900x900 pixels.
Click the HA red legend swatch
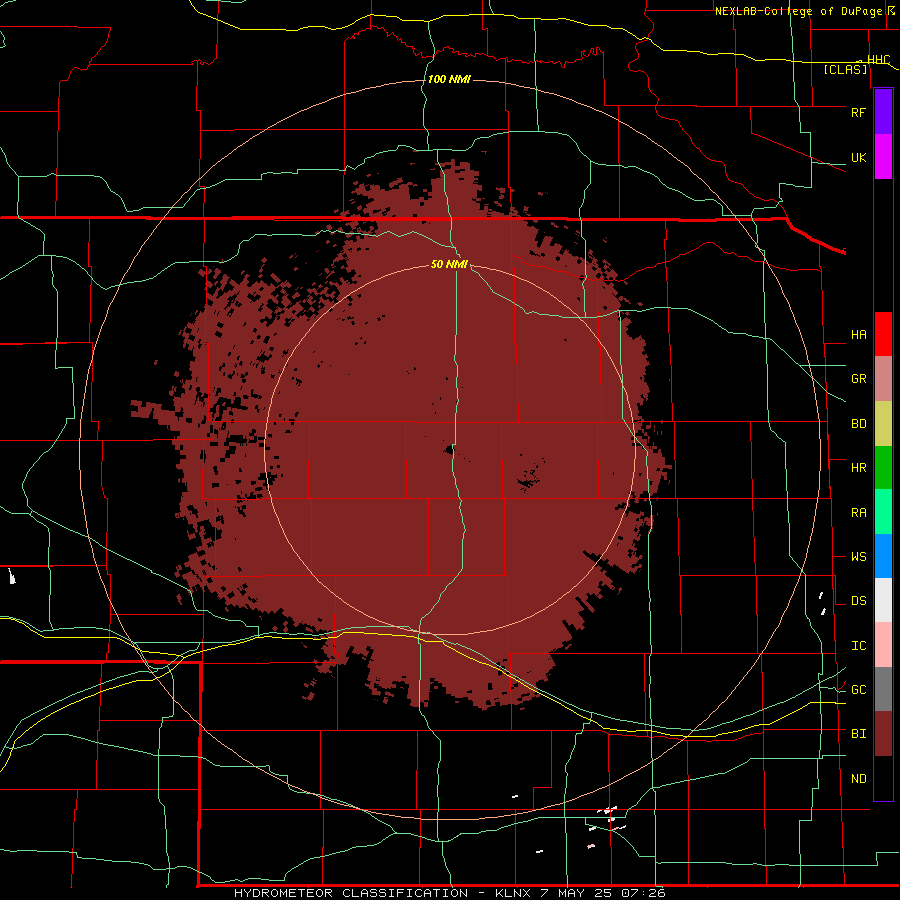coord(883,334)
